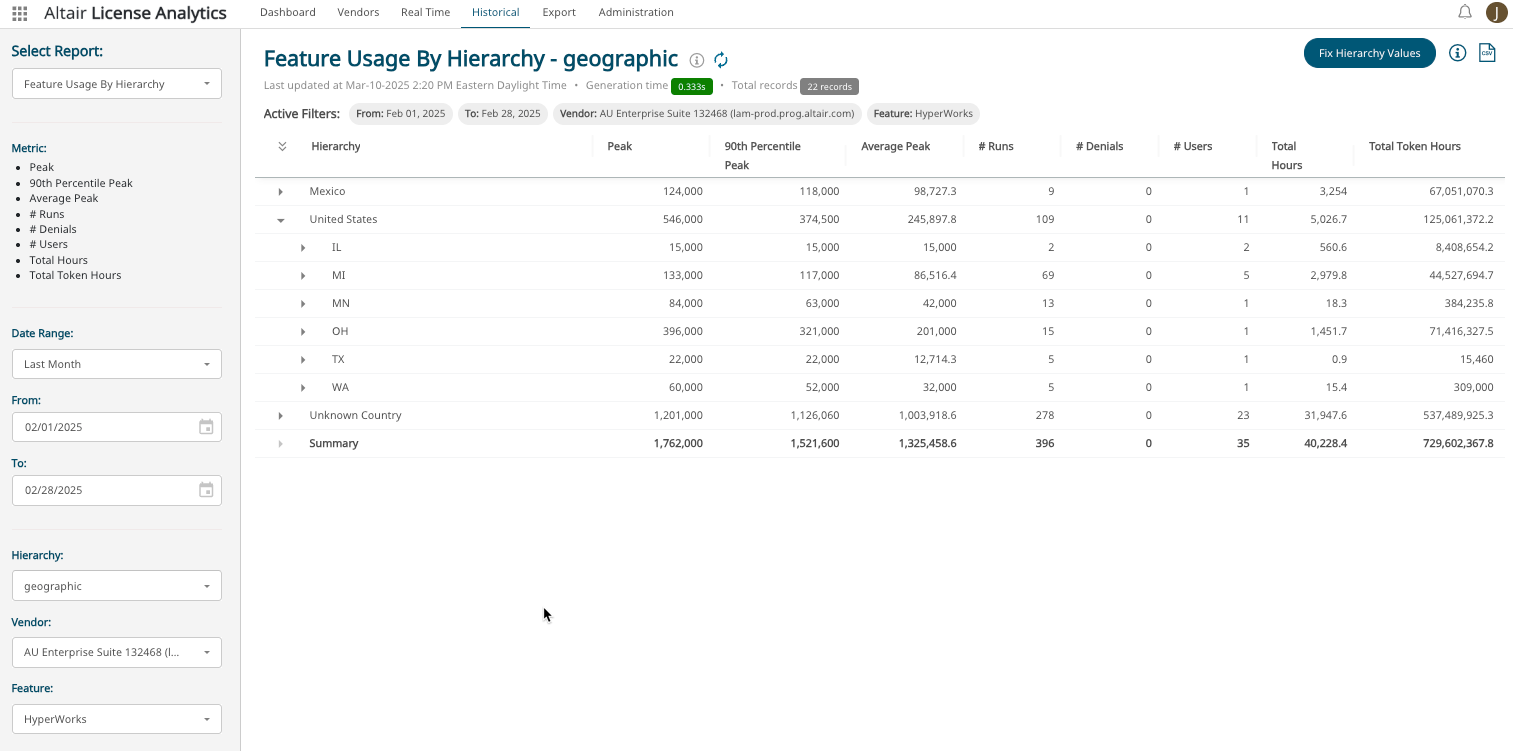Click the expand-all rows double chevron icon

pyautogui.click(x=282, y=147)
